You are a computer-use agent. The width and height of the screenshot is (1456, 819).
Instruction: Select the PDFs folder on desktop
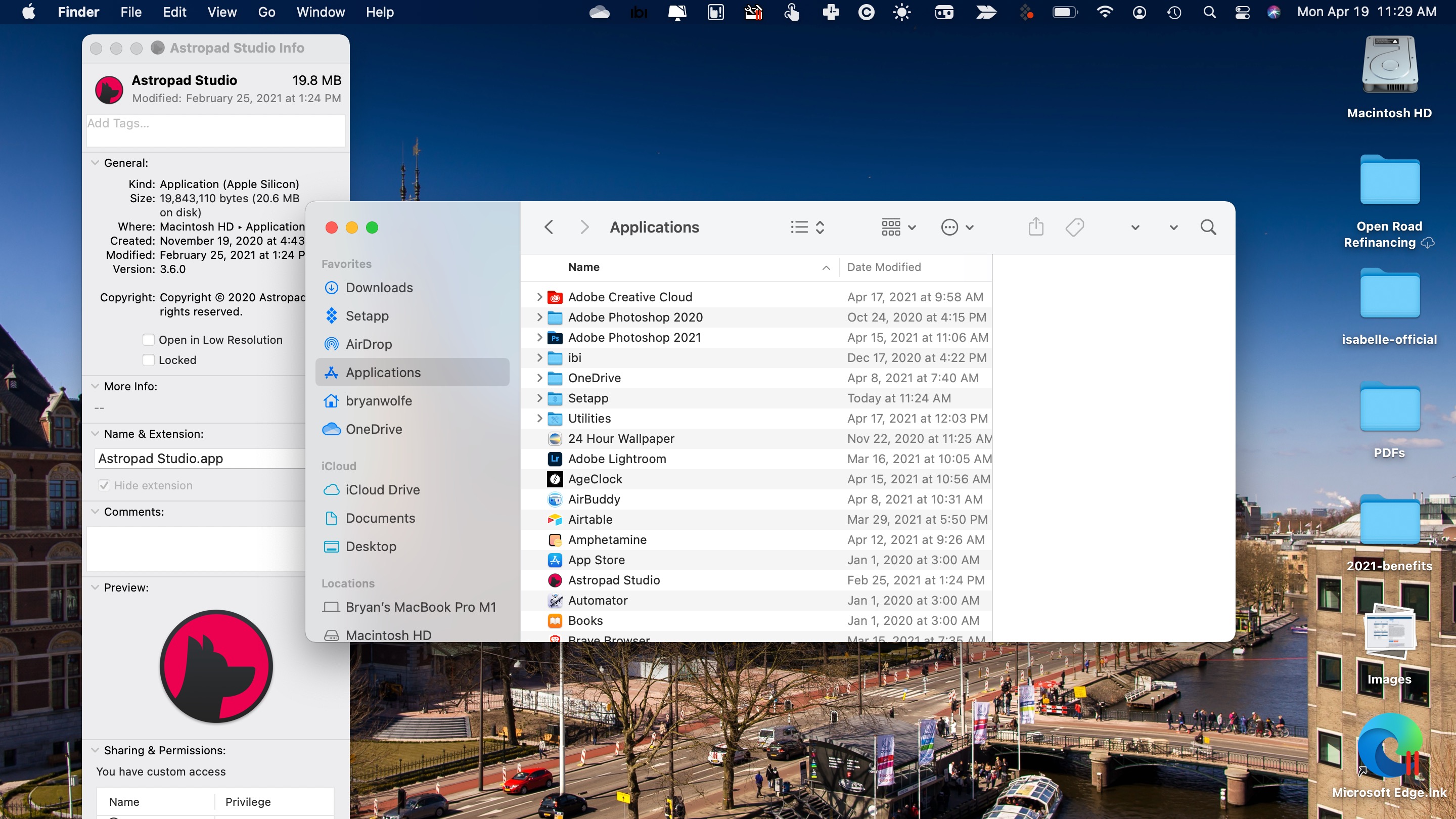coord(1389,420)
